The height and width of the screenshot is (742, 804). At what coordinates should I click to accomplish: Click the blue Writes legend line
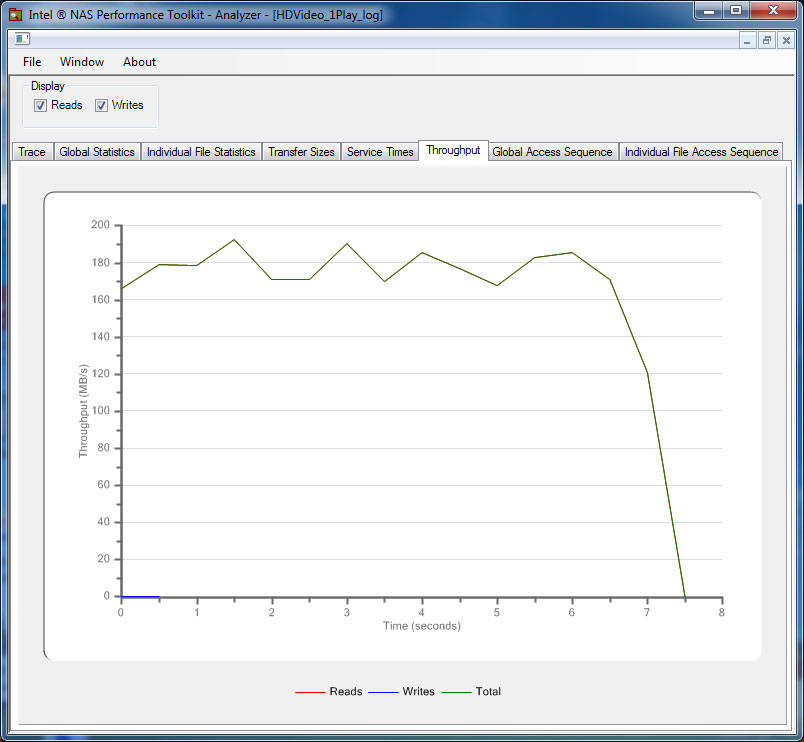tap(383, 692)
